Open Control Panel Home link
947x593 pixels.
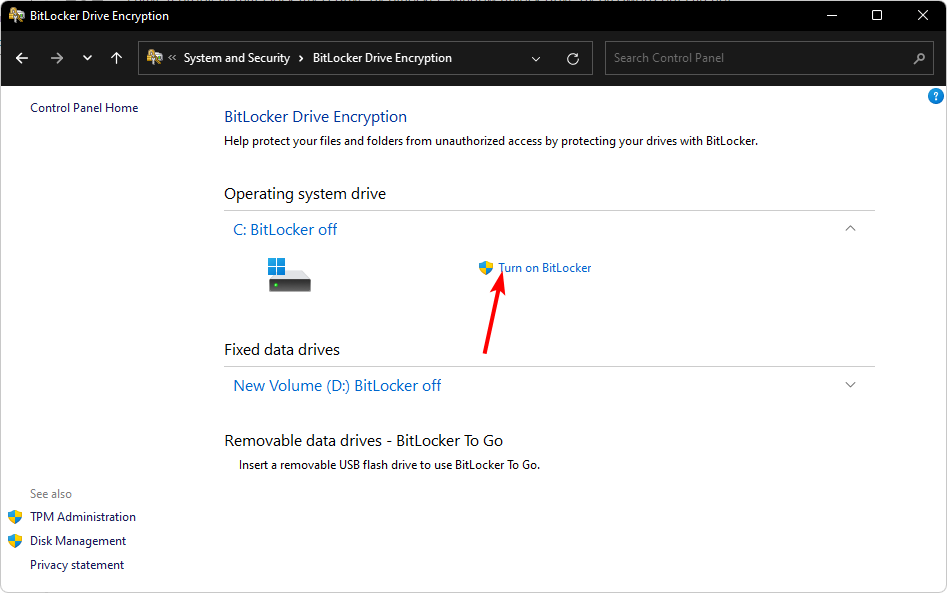tap(84, 107)
